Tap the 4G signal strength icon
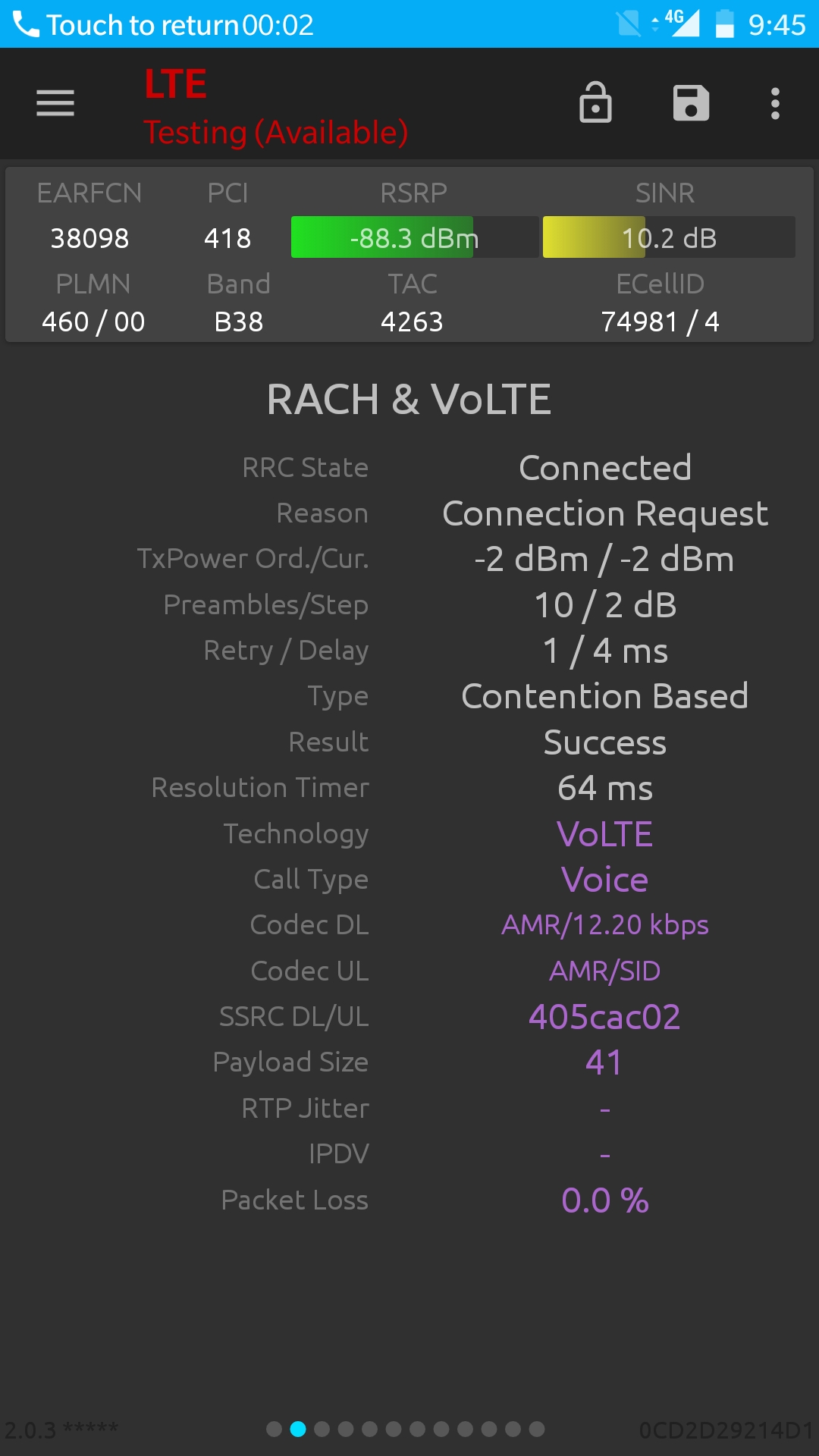Image resolution: width=819 pixels, height=1456 pixels. (679, 24)
